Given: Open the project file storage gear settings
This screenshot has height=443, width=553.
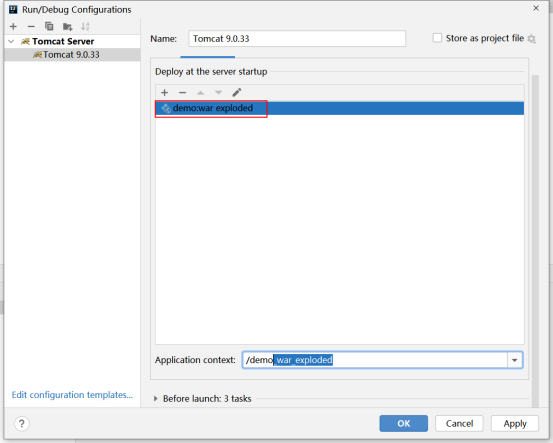Looking at the screenshot, I should (x=531, y=38).
